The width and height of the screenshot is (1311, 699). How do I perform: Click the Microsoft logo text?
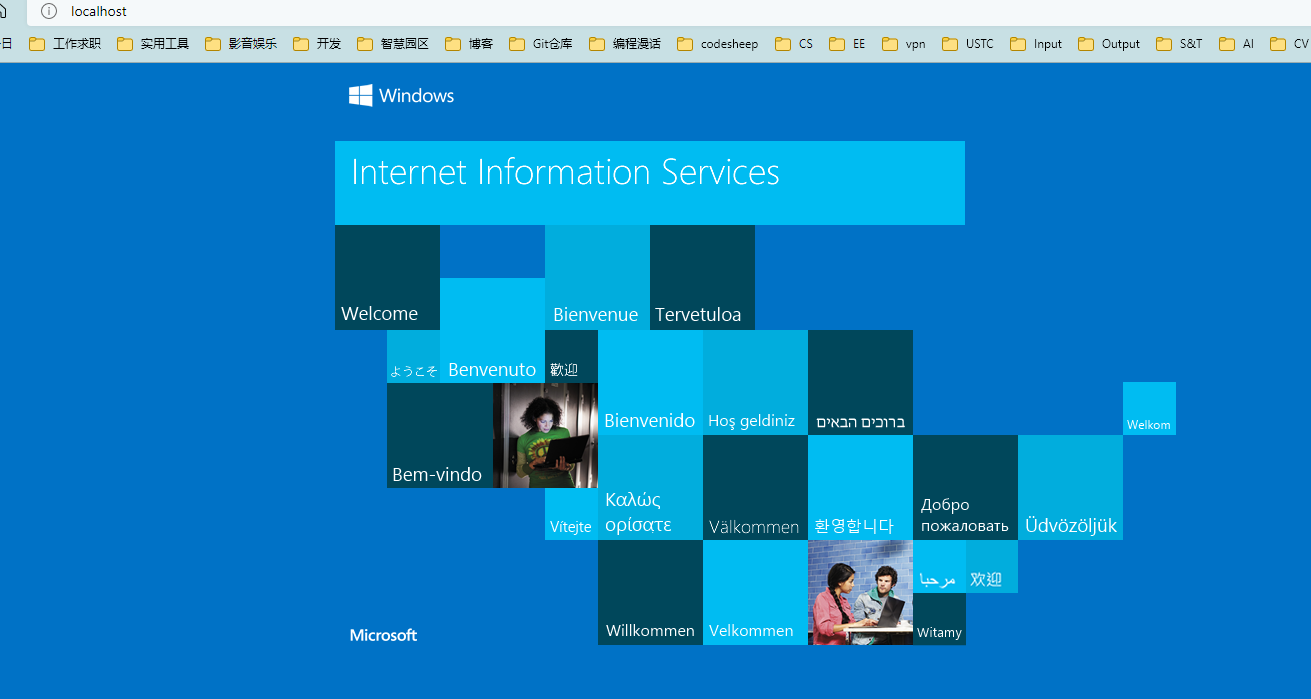tap(383, 635)
